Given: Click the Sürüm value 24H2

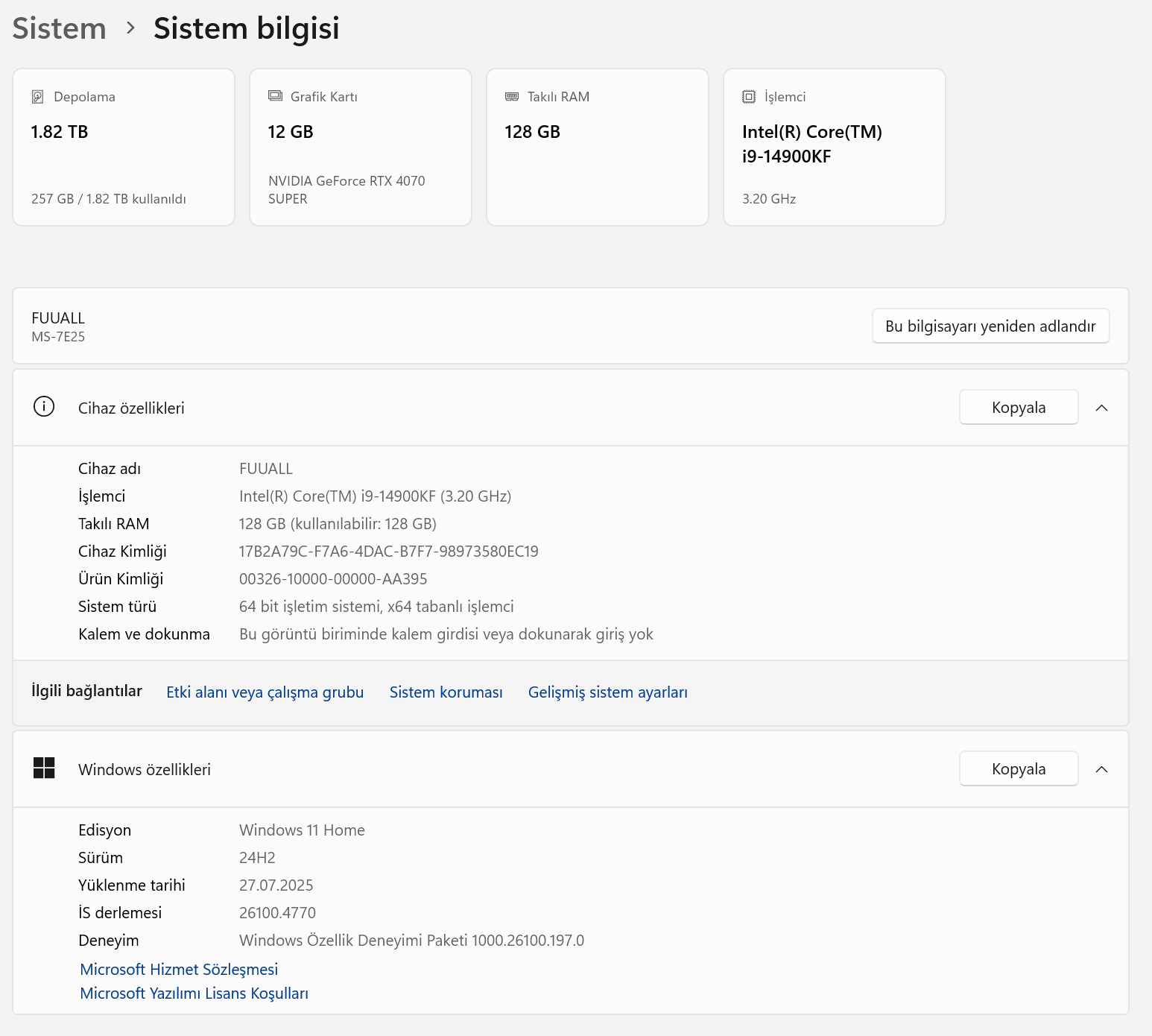Looking at the screenshot, I should coord(257,858).
